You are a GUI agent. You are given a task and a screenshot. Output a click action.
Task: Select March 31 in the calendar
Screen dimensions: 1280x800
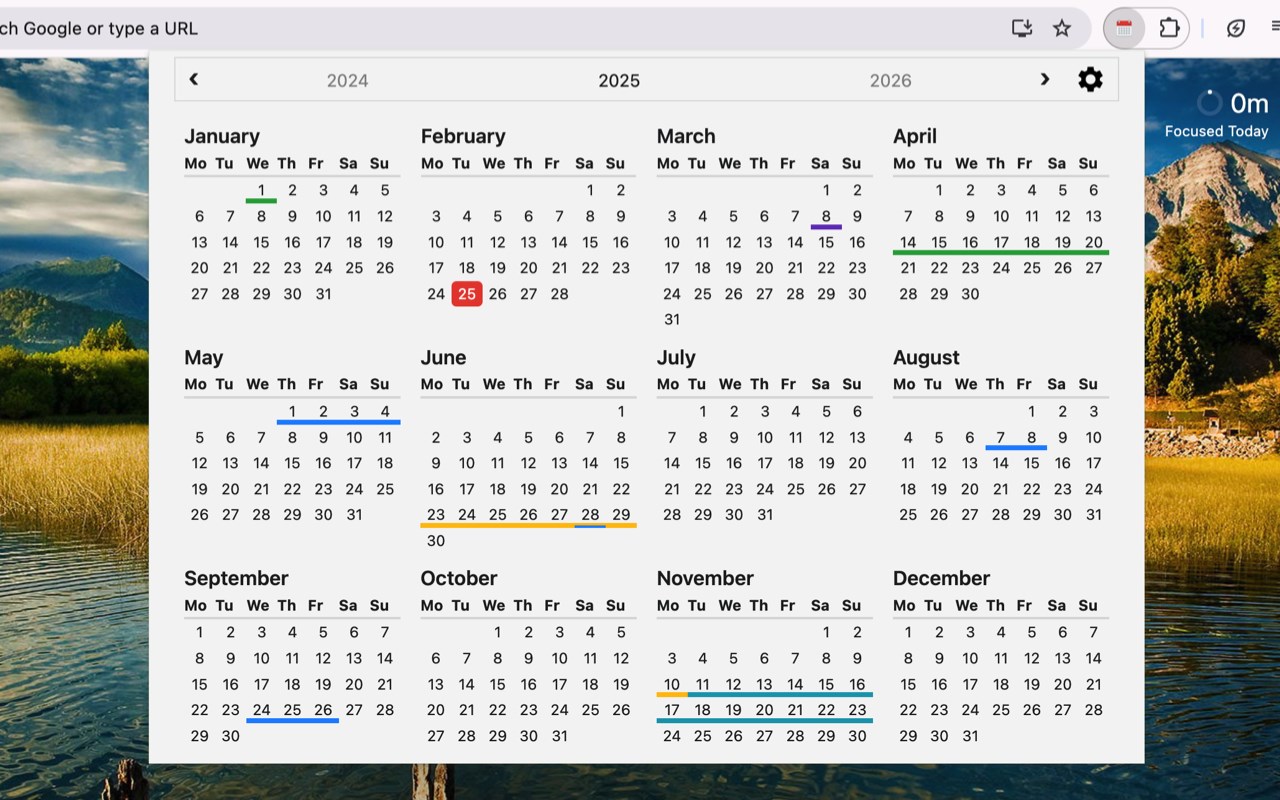click(x=672, y=320)
